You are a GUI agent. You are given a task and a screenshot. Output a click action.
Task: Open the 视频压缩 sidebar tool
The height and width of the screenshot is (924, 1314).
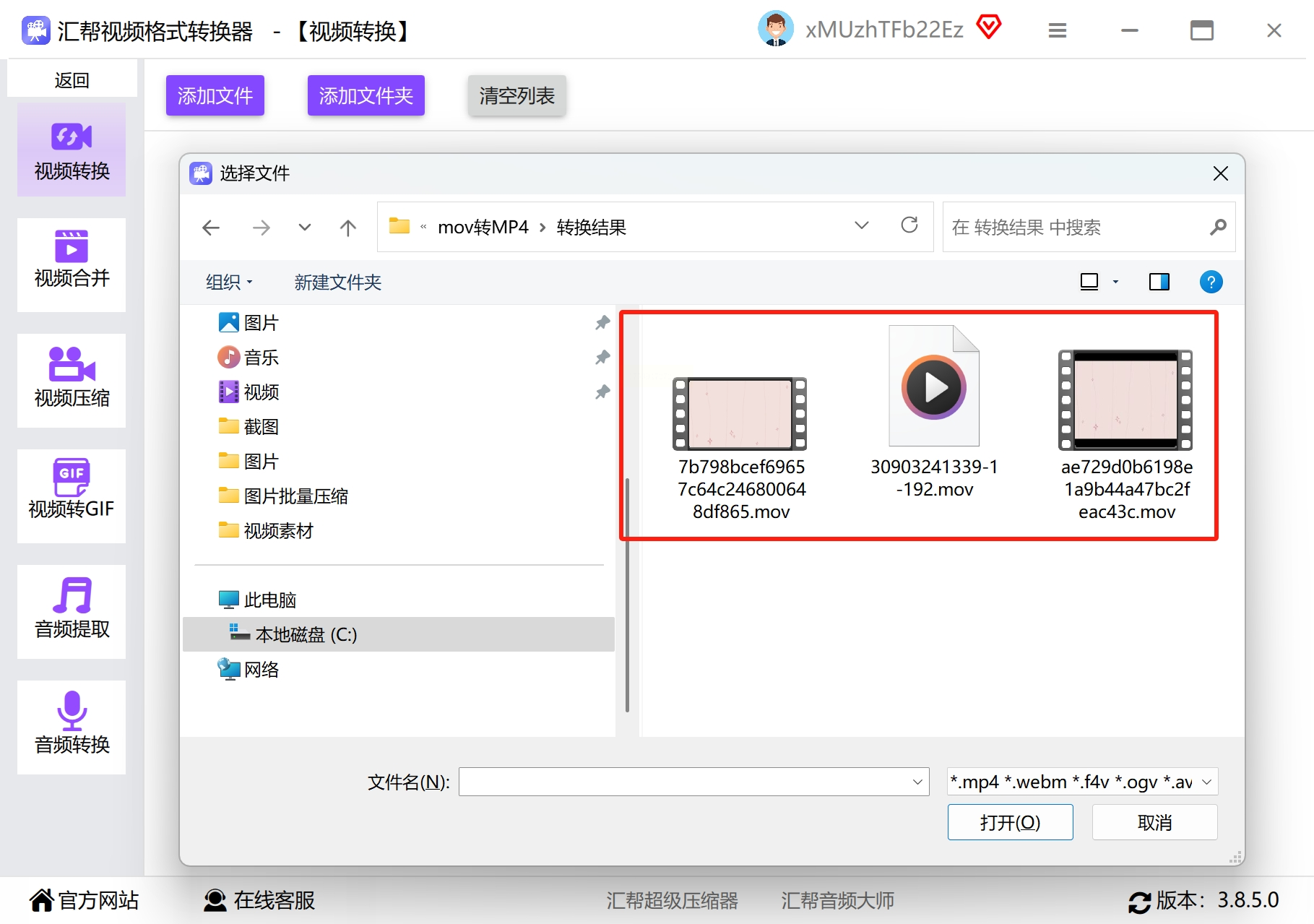pos(72,381)
